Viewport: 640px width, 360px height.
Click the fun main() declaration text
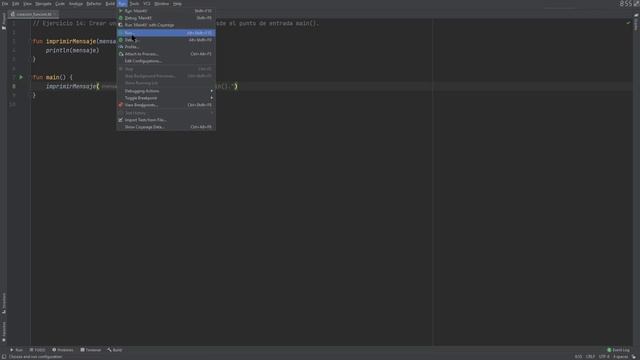pyautogui.click(x=53, y=77)
